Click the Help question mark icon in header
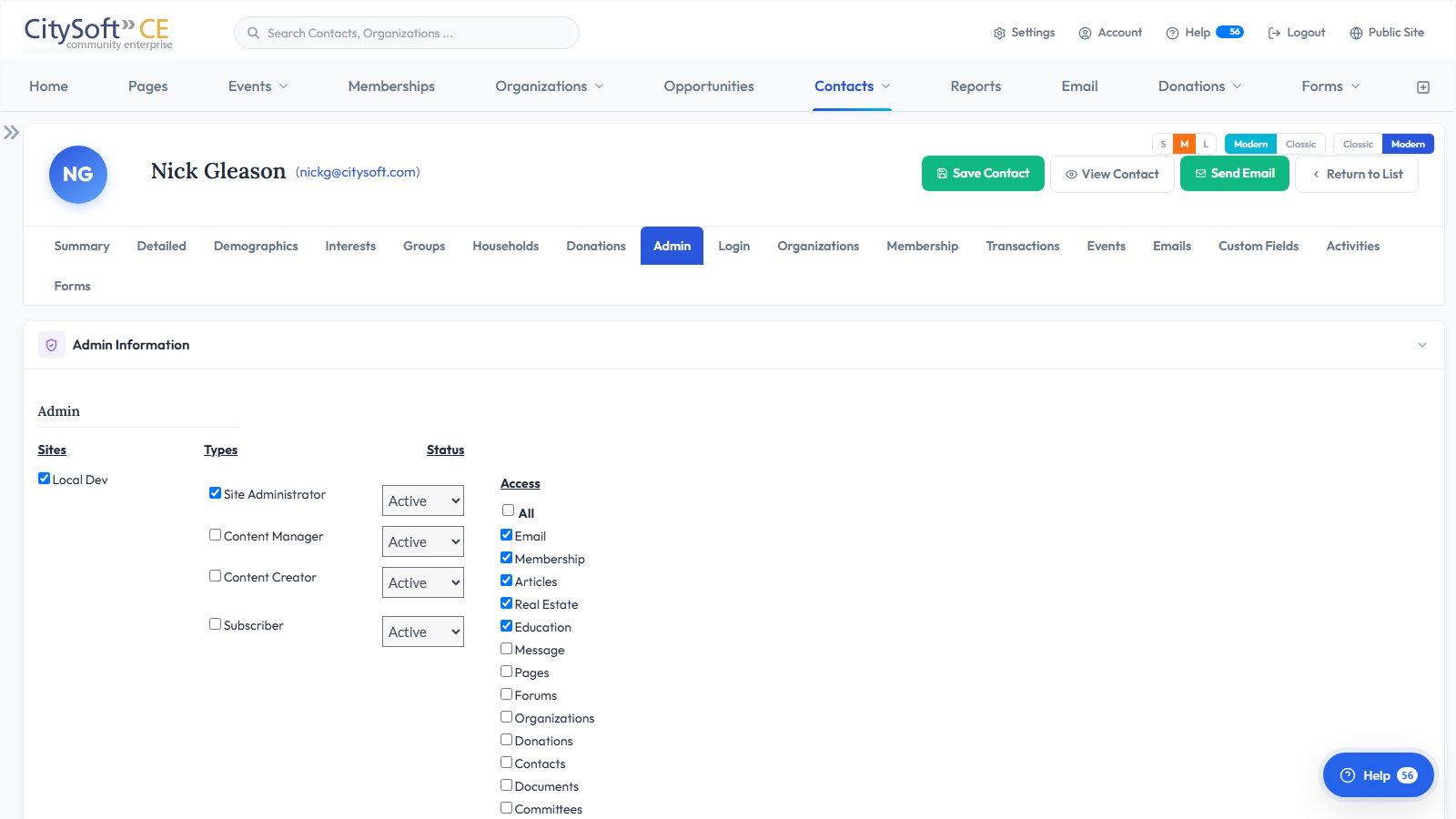The height and width of the screenshot is (819, 1456). tap(1172, 33)
